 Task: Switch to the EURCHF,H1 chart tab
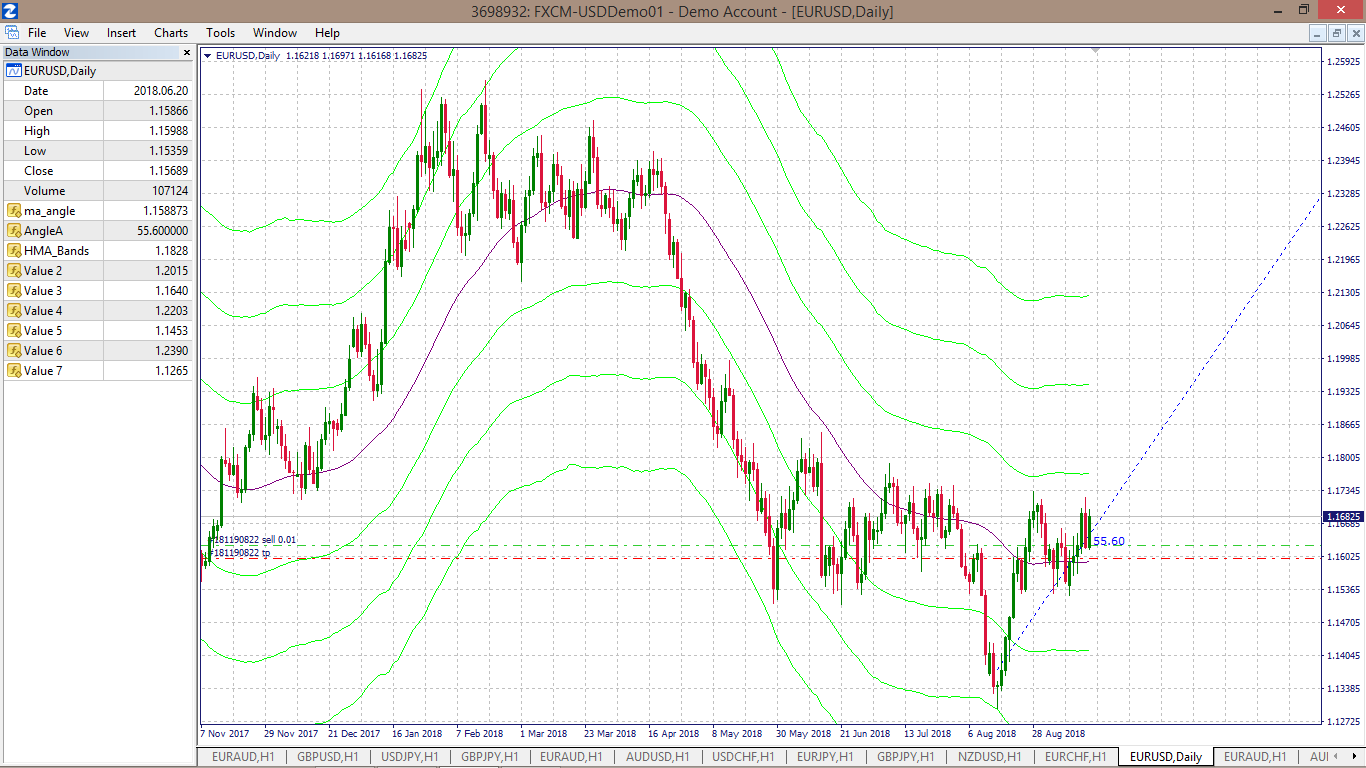point(1075,757)
